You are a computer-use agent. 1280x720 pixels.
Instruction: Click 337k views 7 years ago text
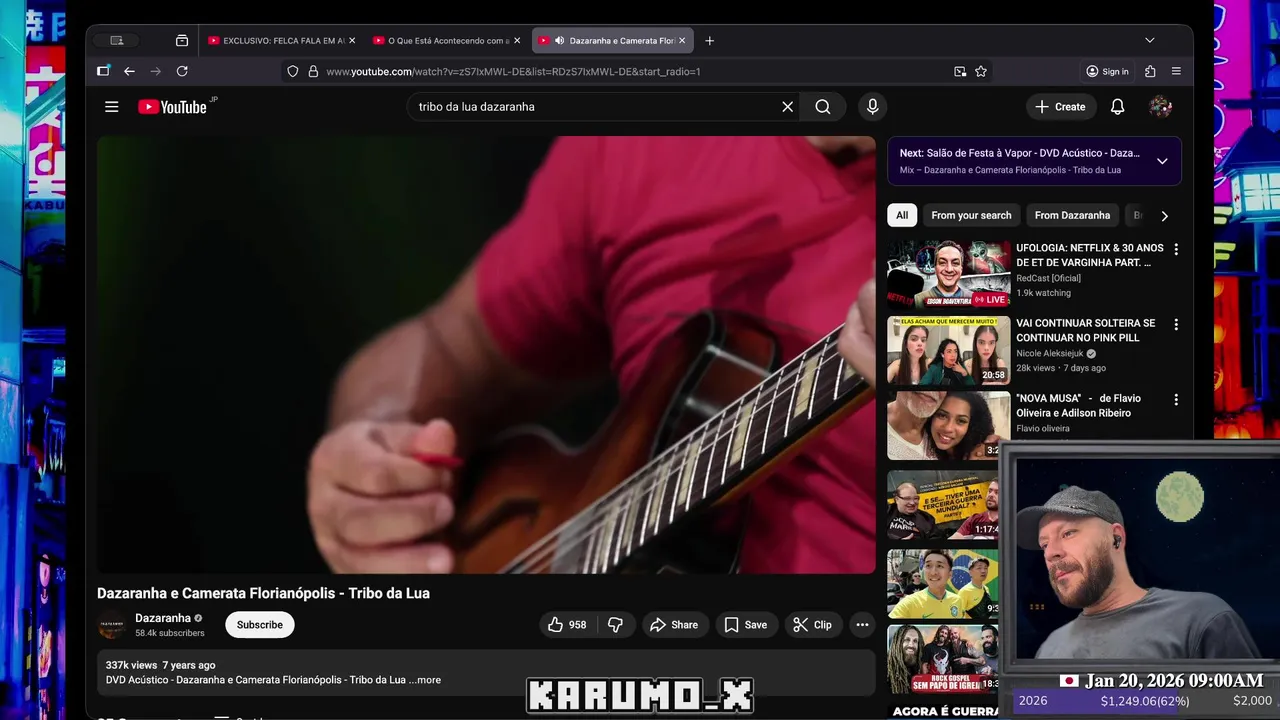point(160,665)
